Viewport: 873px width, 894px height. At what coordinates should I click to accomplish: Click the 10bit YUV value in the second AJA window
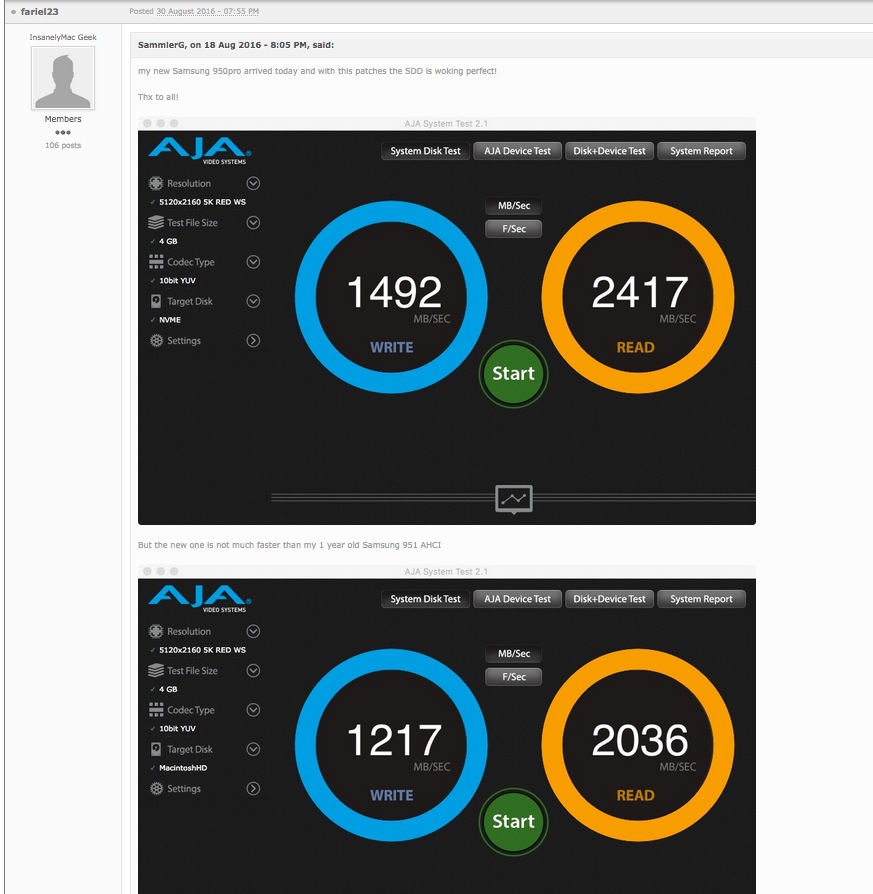point(177,729)
